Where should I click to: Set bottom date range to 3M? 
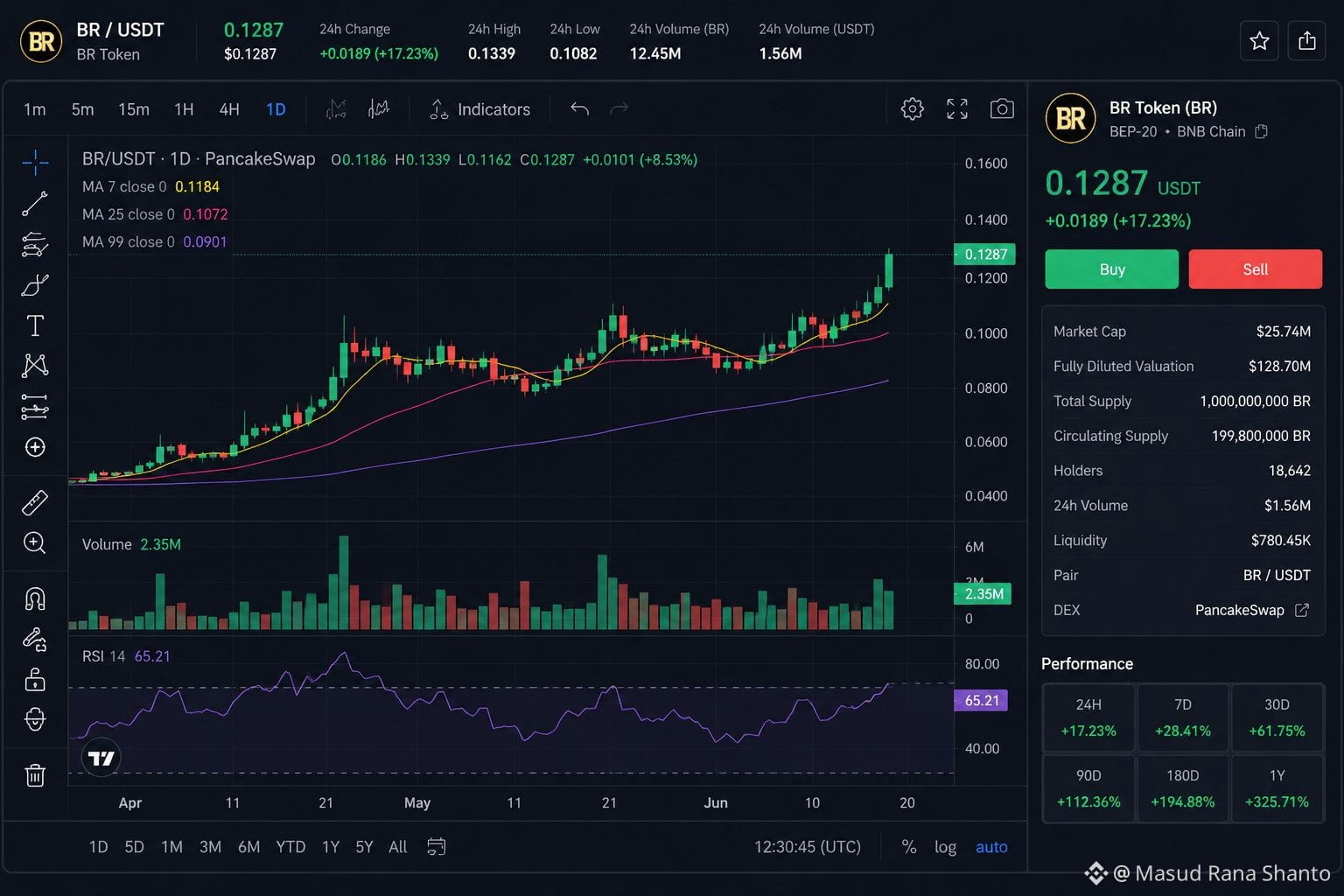pyautogui.click(x=210, y=847)
